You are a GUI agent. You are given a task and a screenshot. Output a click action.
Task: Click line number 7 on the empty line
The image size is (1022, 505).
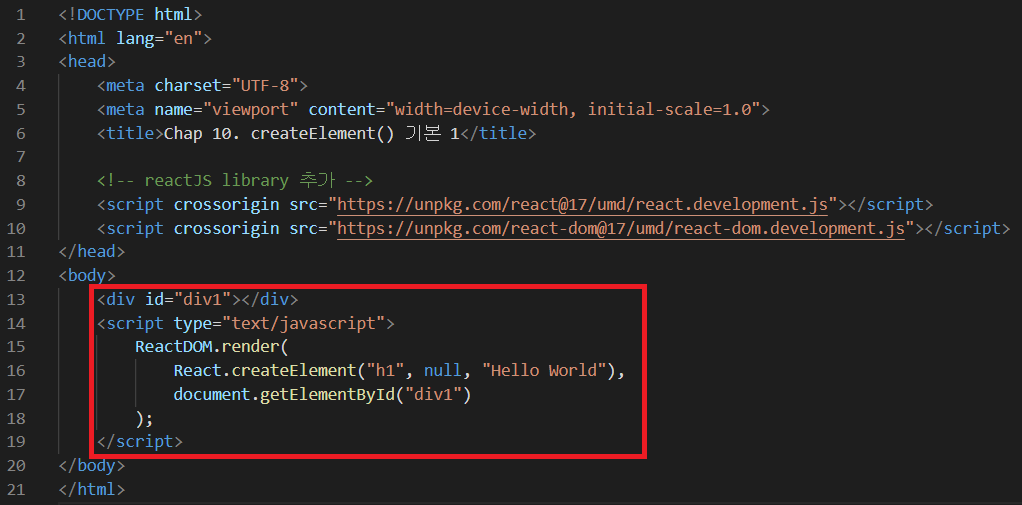click(x=22, y=157)
